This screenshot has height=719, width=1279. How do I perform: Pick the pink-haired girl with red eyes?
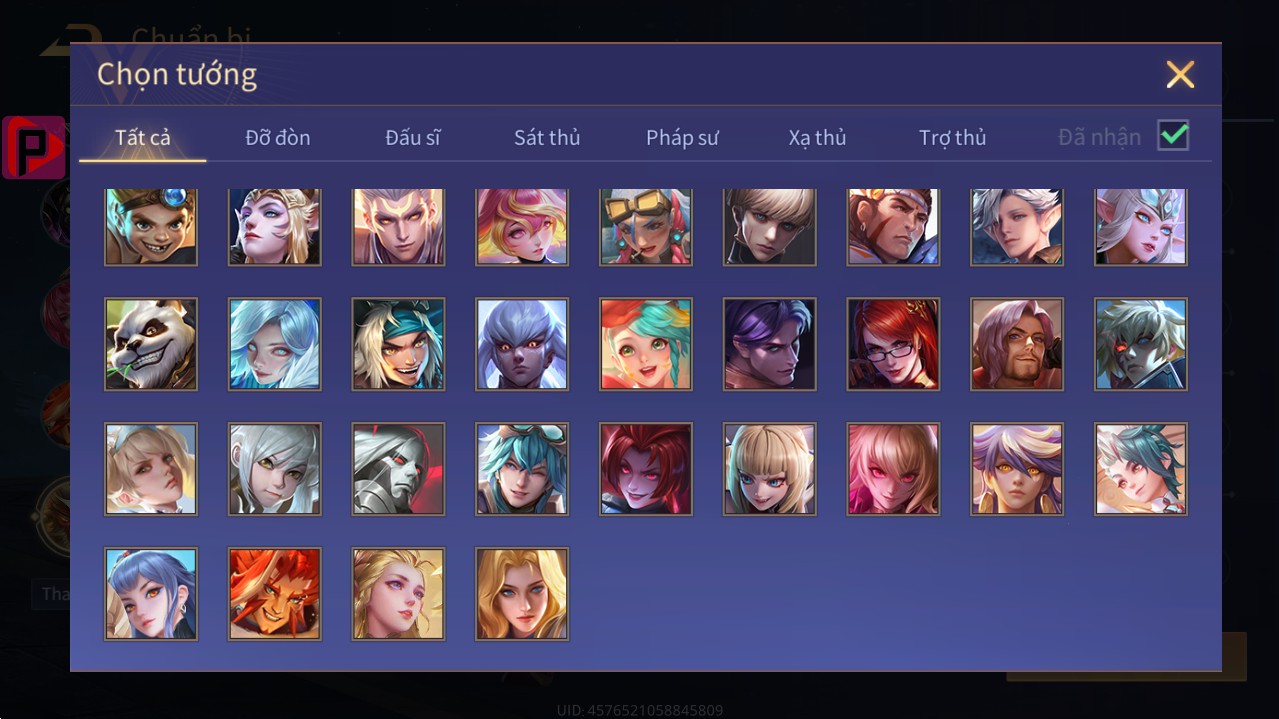[x=893, y=469]
